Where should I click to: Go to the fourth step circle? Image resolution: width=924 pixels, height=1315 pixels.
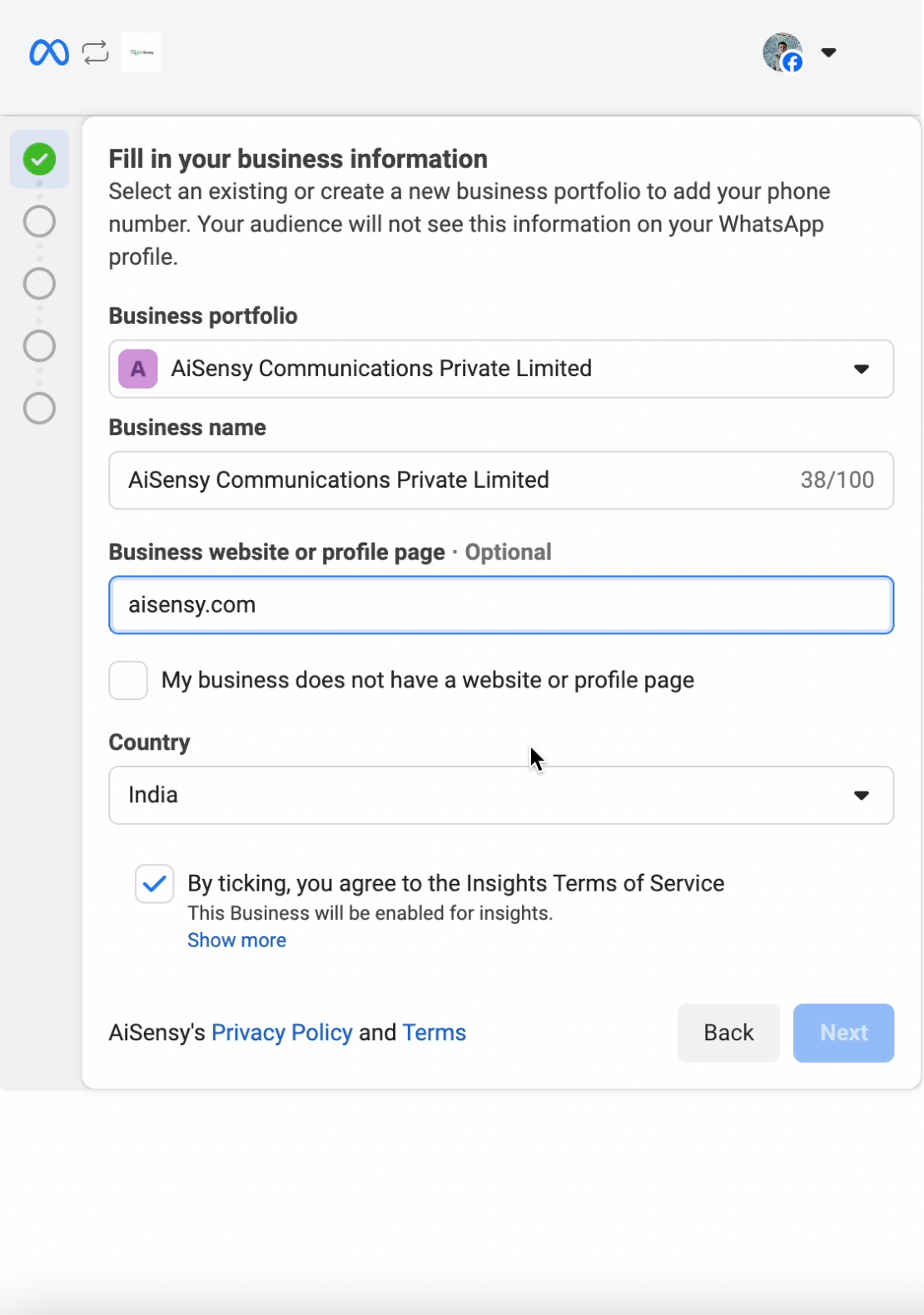pyautogui.click(x=39, y=345)
